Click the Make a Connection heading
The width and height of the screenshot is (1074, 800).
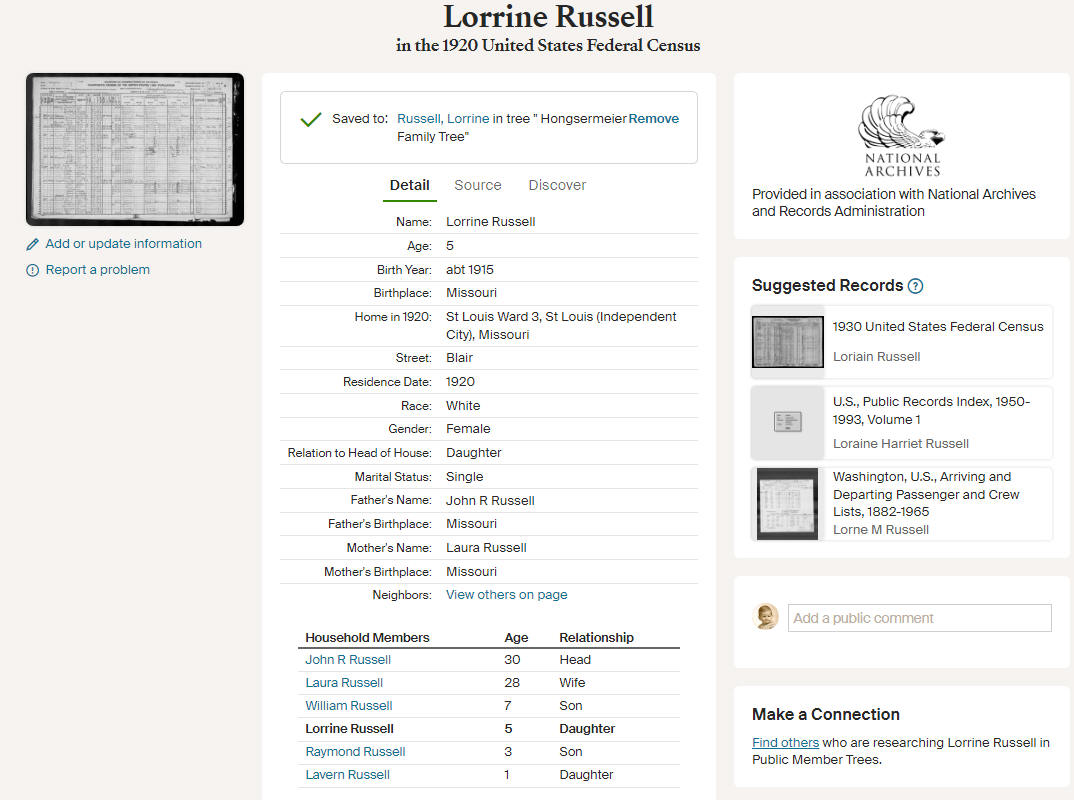[825, 714]
